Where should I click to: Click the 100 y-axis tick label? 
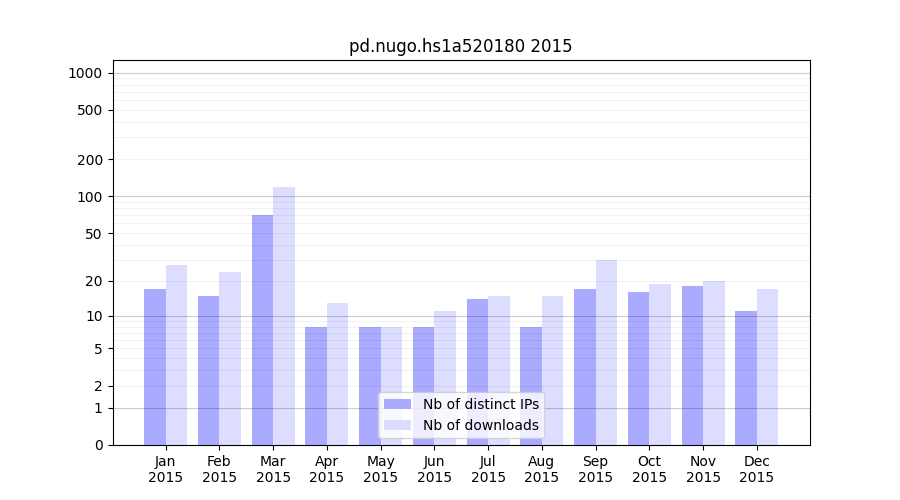coord(90,197)
